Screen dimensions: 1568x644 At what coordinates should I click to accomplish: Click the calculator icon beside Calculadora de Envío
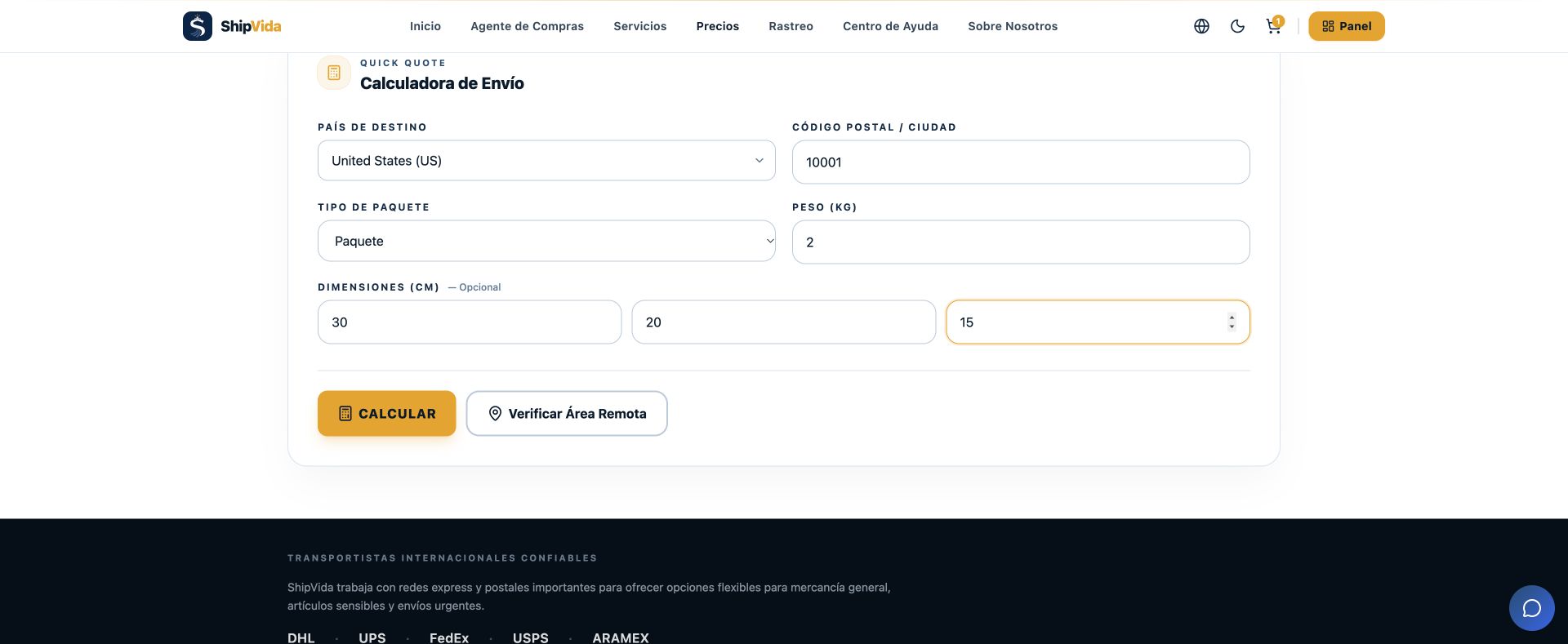(x=334, y=73)
